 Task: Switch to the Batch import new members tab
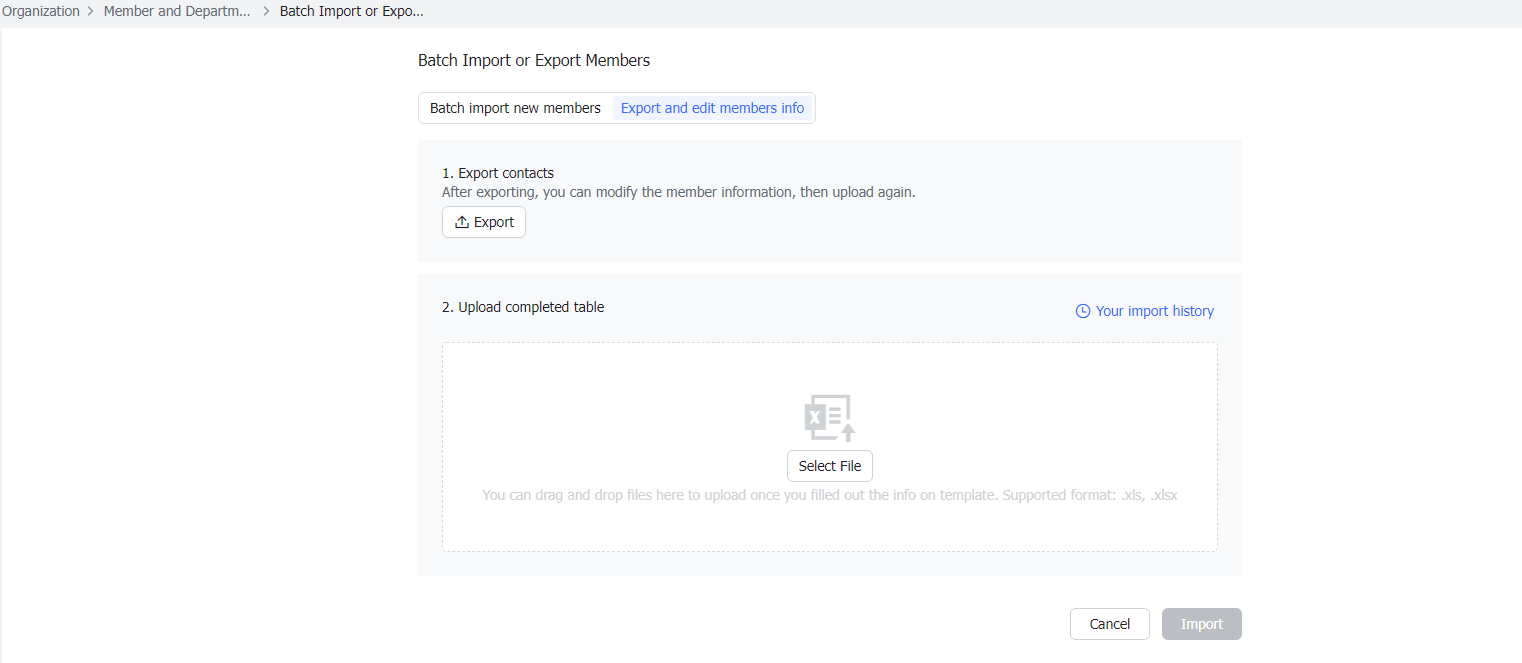pos(515,107)
